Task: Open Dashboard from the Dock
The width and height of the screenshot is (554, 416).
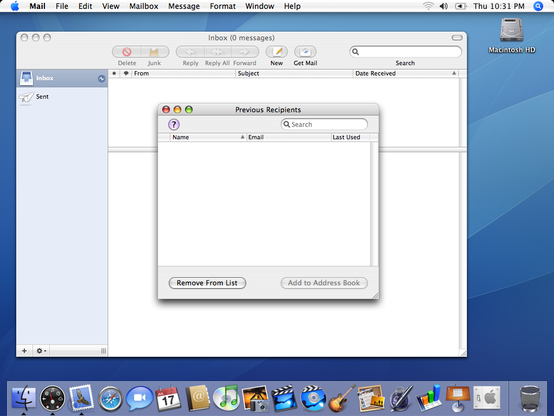Action: 53,398
